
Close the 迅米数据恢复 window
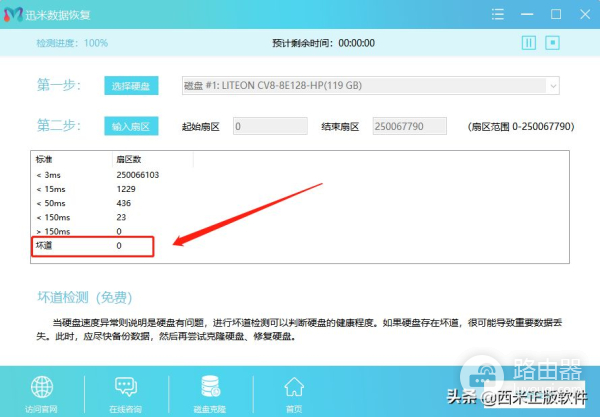(x=585, y=15)
